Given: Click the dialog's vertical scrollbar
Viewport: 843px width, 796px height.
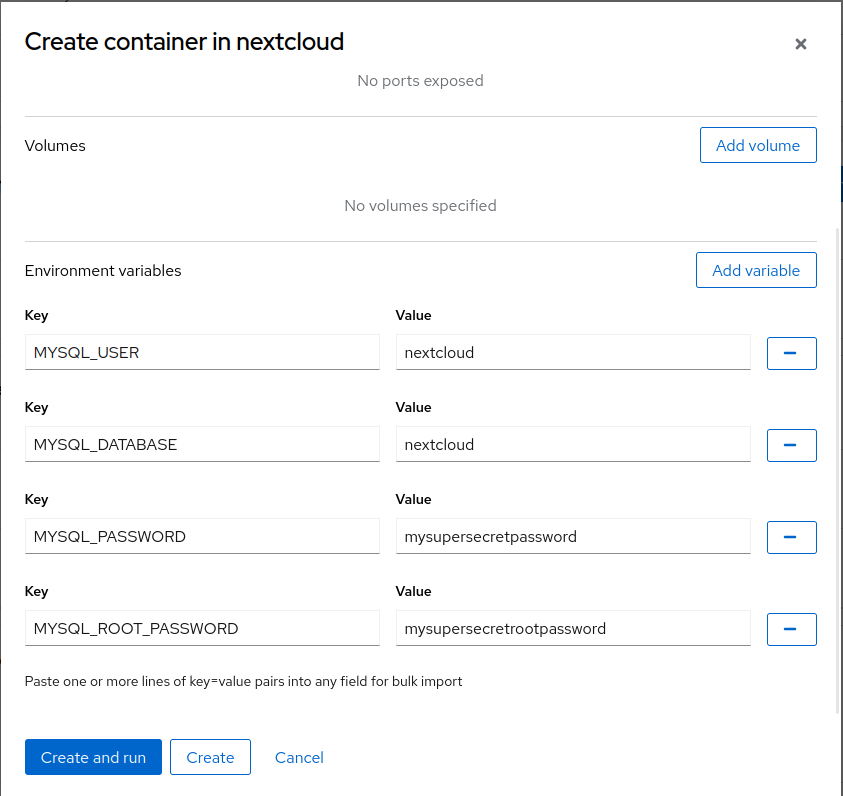Looking at the screenshot, I should (x=838, y=470).
